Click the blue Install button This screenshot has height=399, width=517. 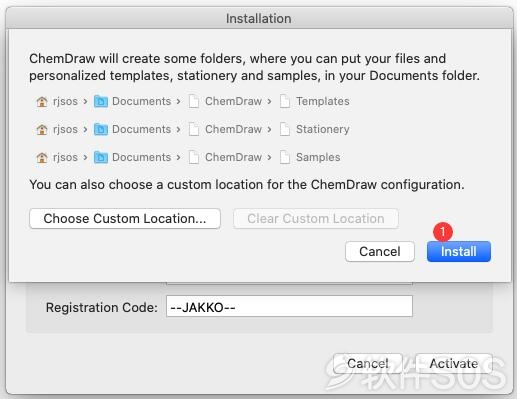click(459, 252)
